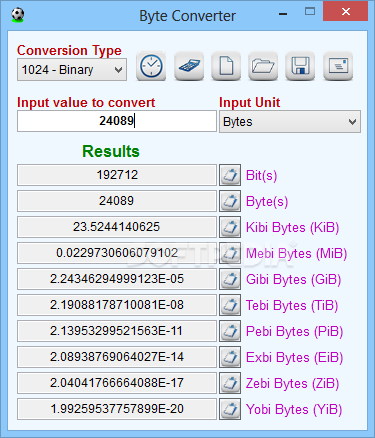Click the clock toolbar icon
The width and height of the screenshot is (375, 438).
pos(151,66)
